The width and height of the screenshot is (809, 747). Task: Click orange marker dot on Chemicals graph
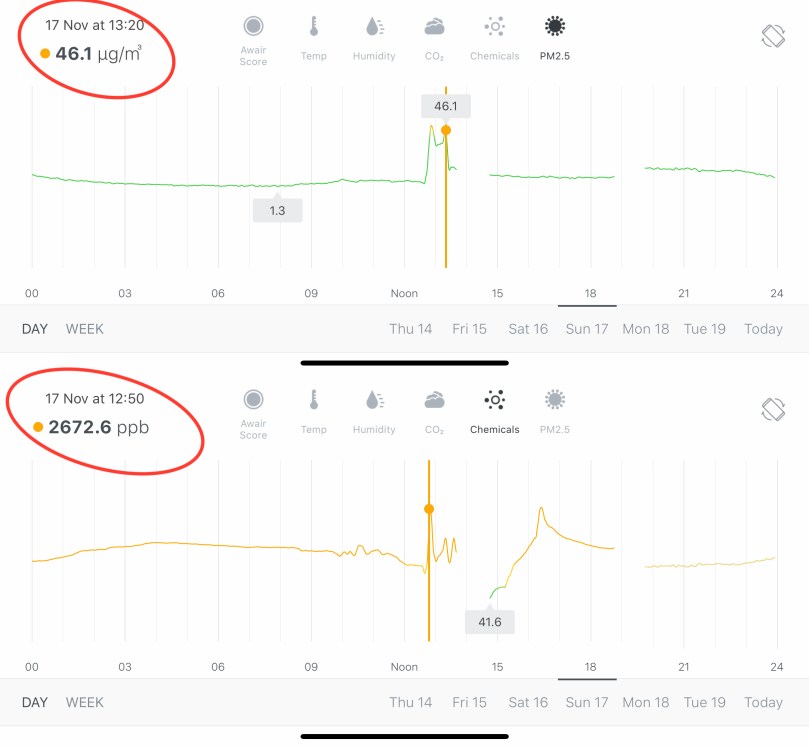pyautogui.click(x=429, y=509)
